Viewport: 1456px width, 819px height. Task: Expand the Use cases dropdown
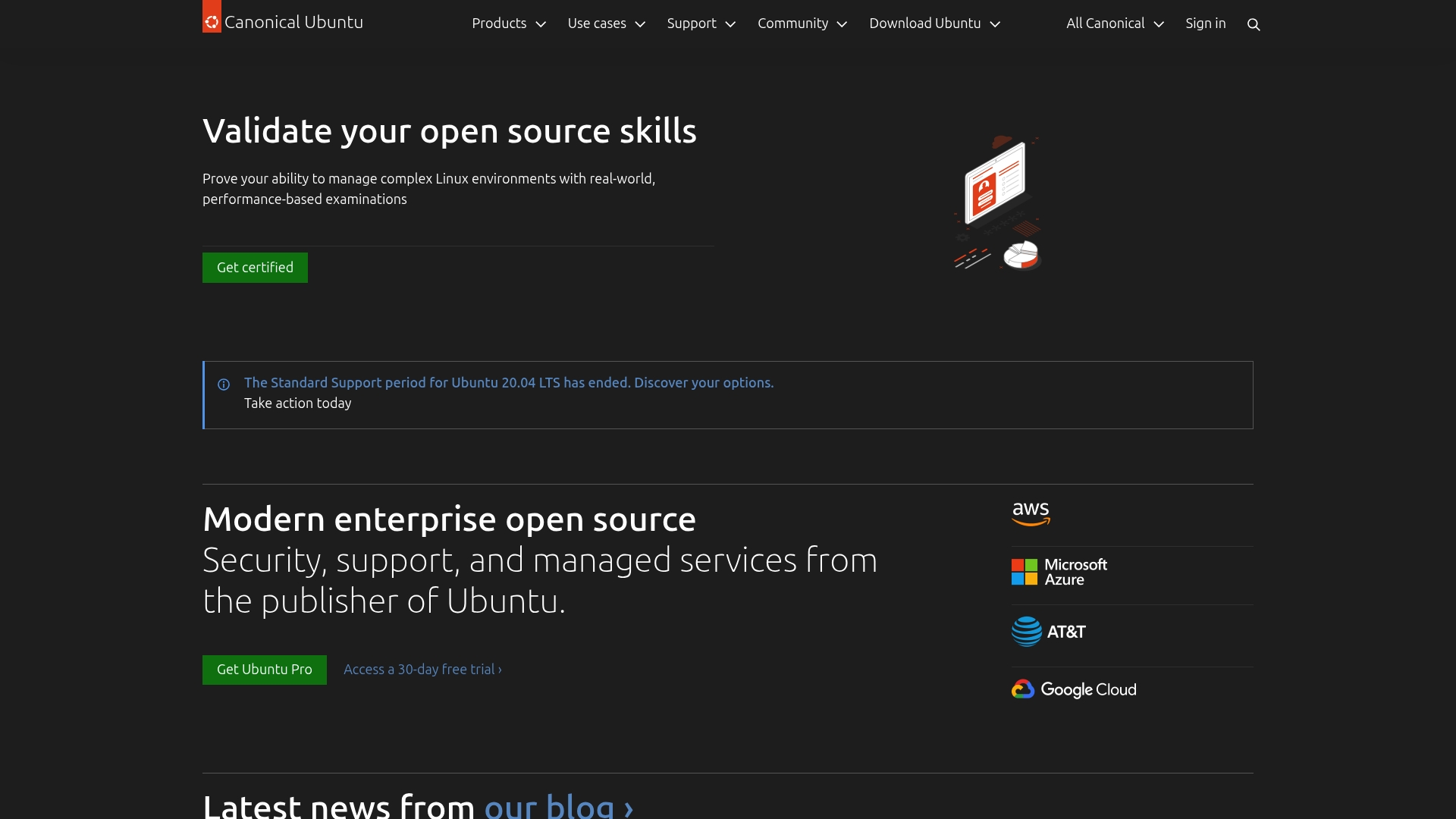(x=606, y=24)
